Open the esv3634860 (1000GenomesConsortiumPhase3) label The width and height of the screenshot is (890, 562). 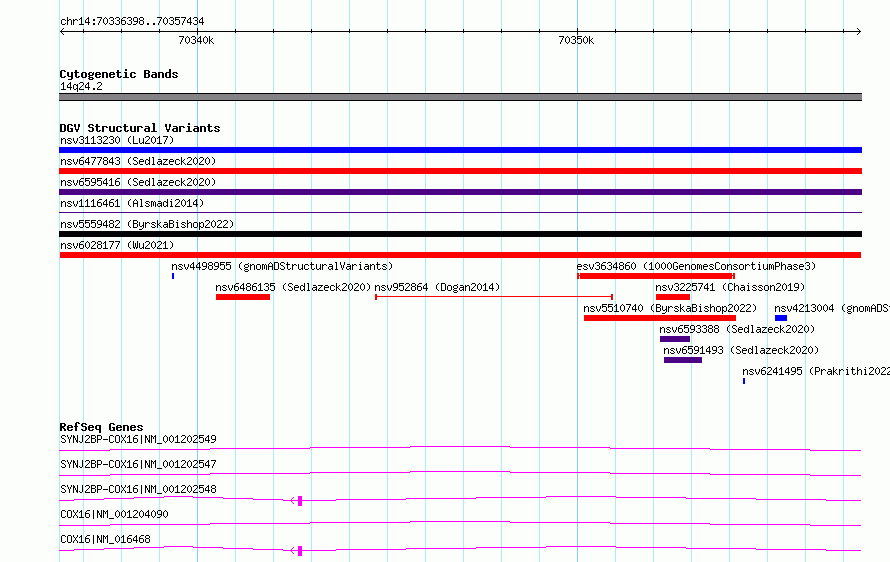696,266
